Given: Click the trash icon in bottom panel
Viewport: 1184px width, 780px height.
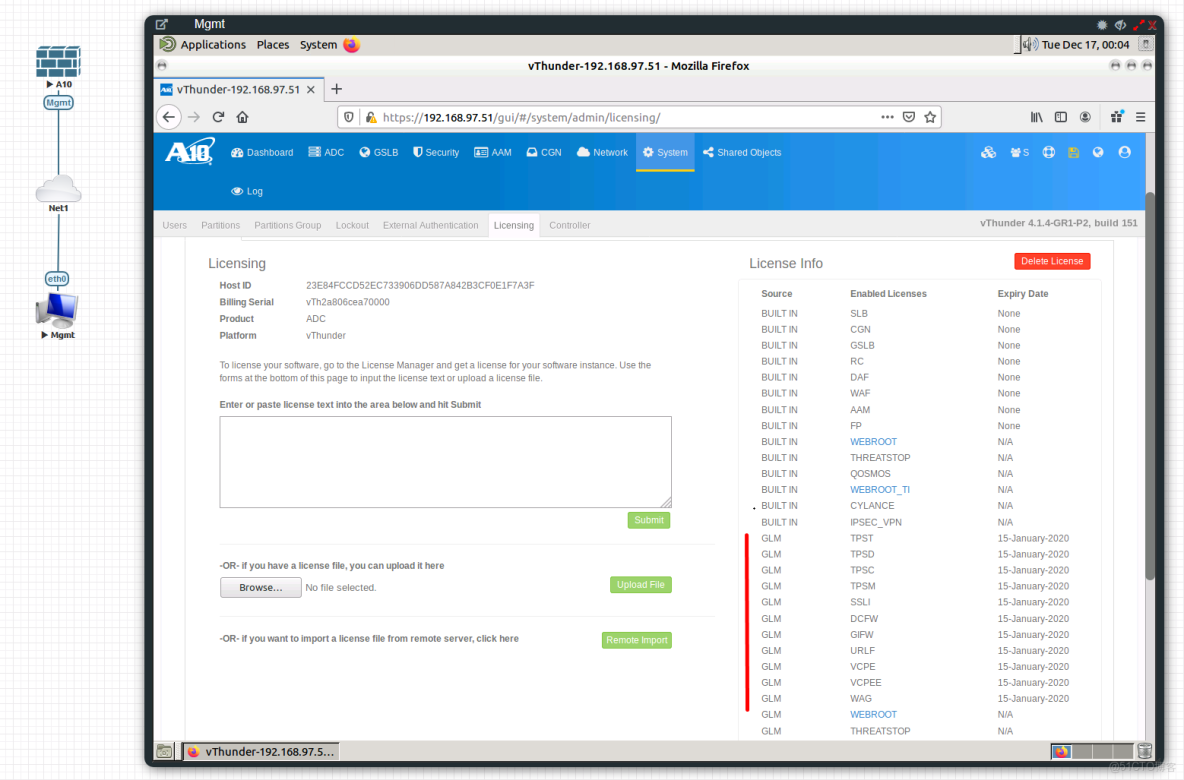Looking at the screenshot, I should click(x=1145, y=751).
